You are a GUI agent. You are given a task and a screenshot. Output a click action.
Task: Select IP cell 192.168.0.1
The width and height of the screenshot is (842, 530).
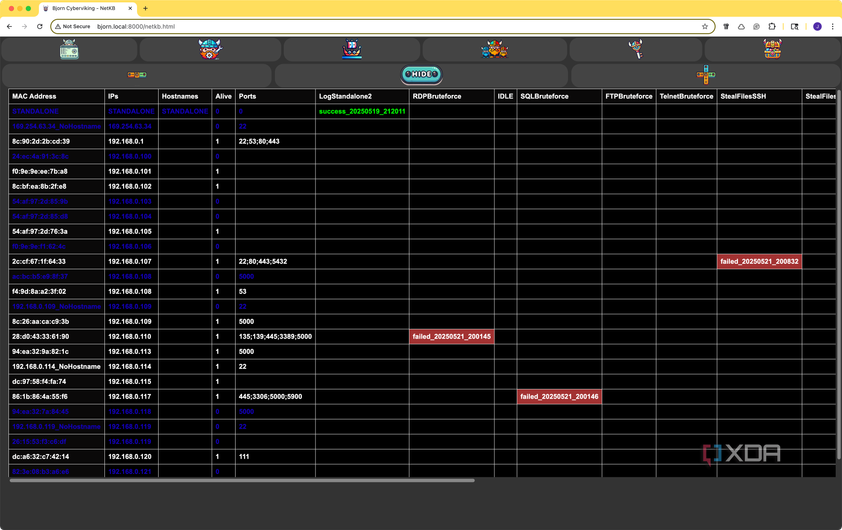pos(132,141)
